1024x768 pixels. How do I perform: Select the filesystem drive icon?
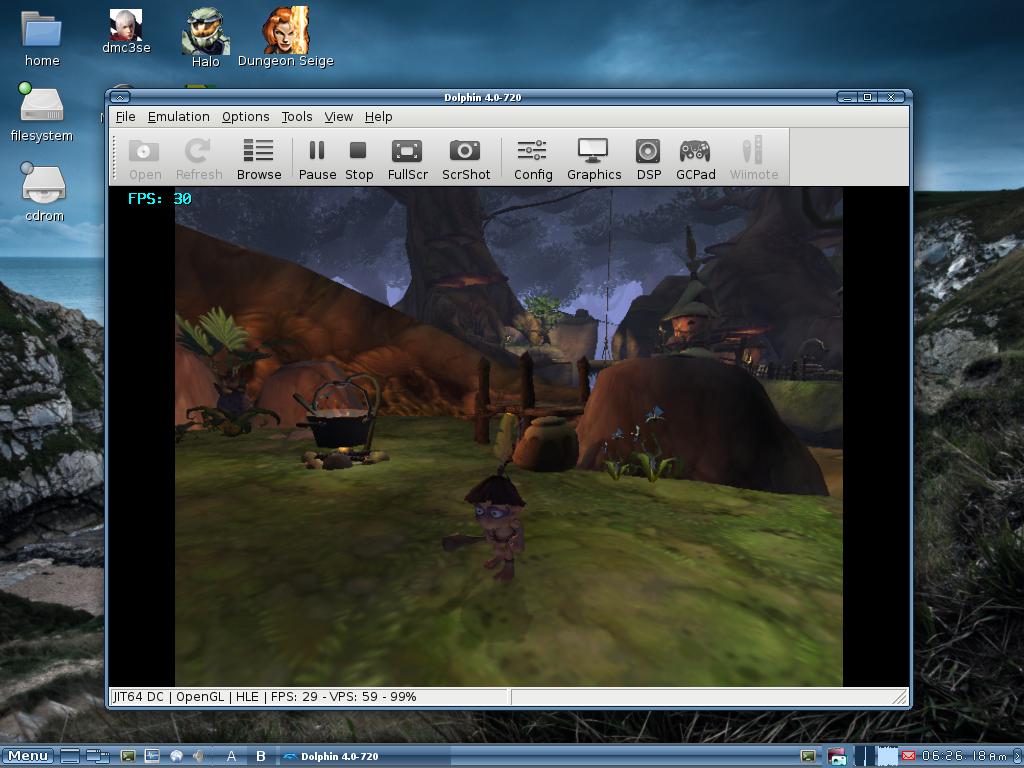(x=41, y=112)
